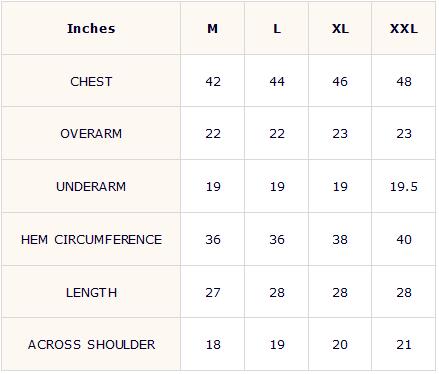Click the LENGTH row label
Image resolution: width=439 pixels, height=374 pixels.
(91, 293)
